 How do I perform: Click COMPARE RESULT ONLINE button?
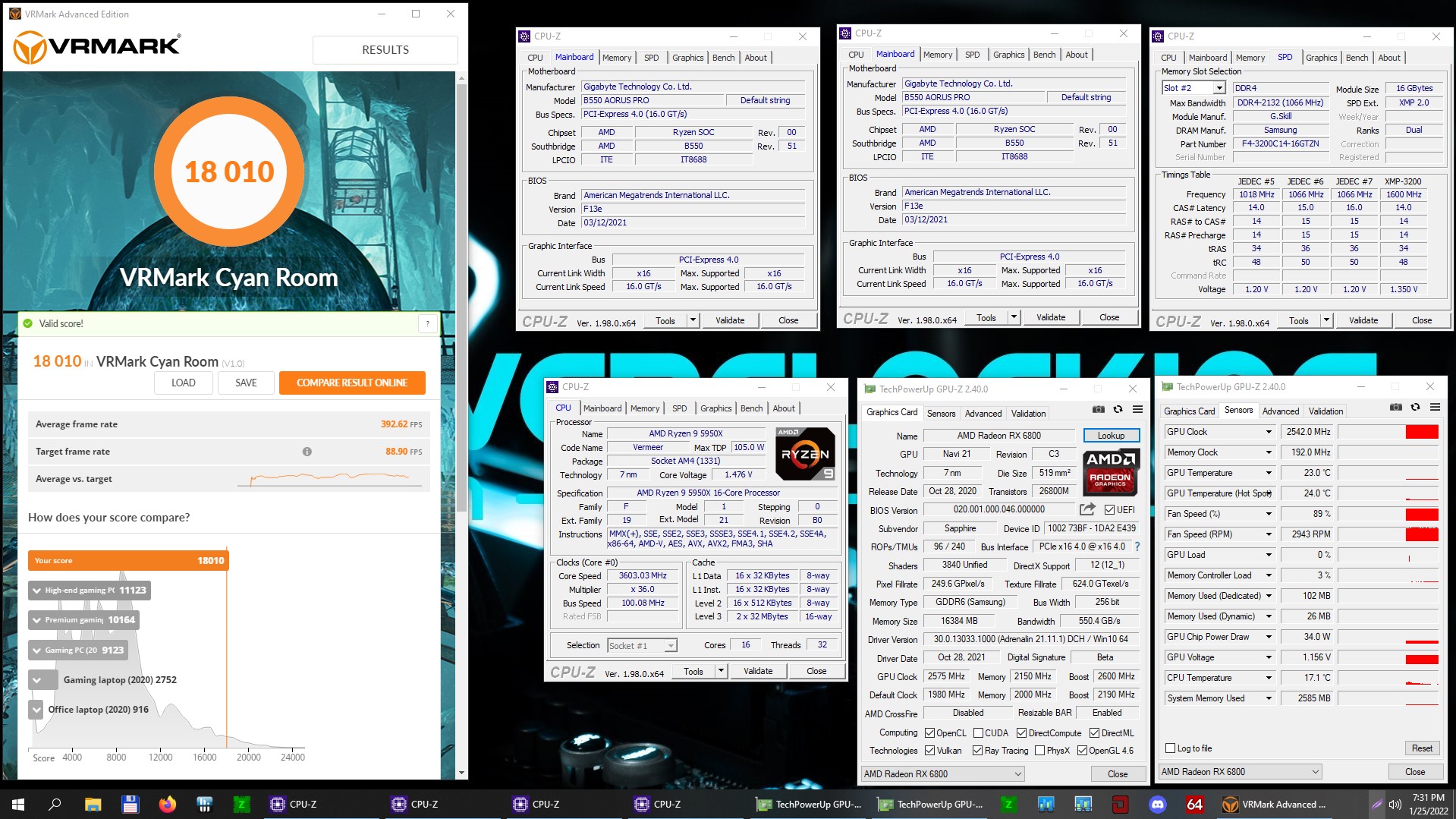pyautogui.click(x=352, y=383)
